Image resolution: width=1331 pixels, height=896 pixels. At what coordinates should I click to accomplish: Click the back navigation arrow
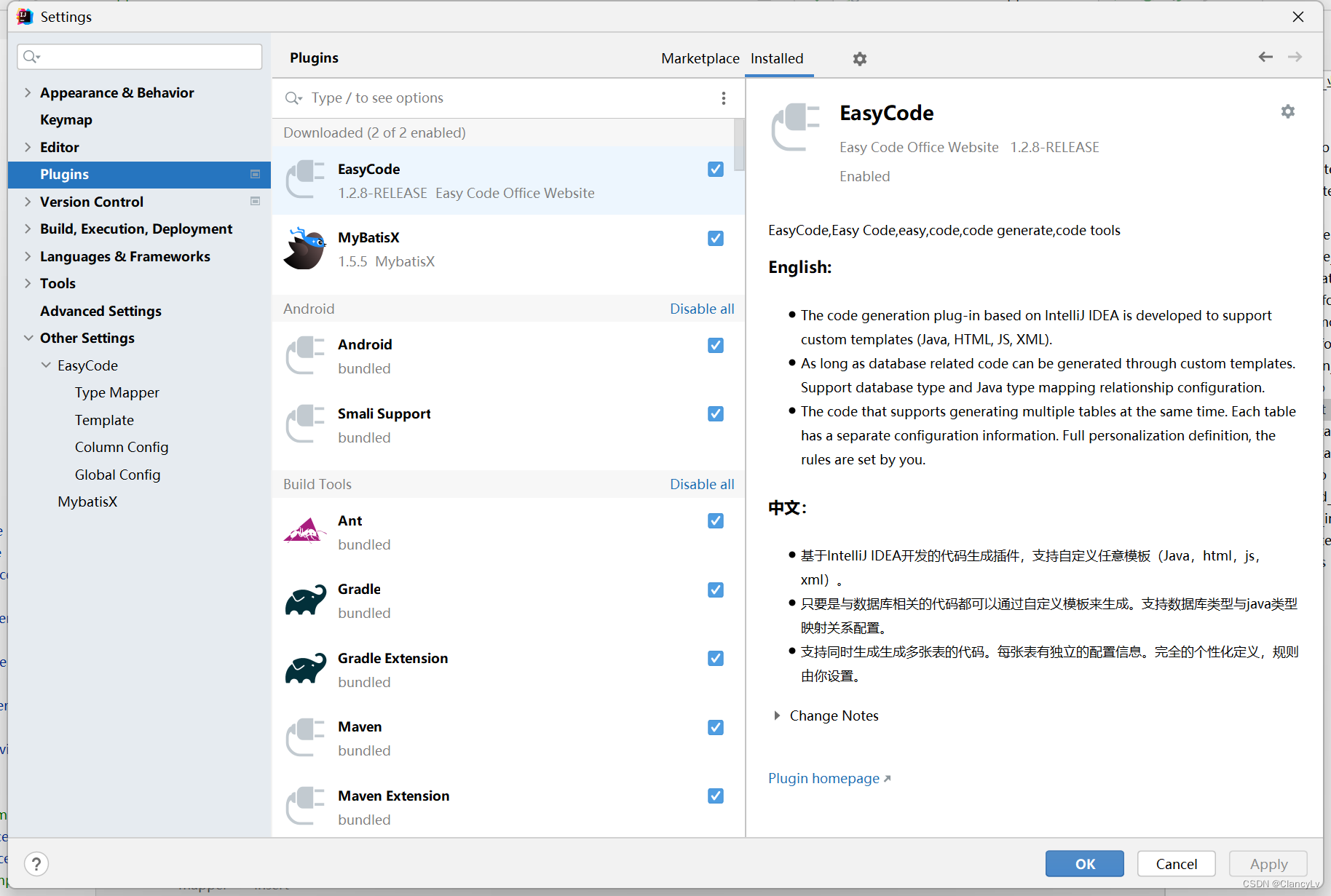point(1265,57)
